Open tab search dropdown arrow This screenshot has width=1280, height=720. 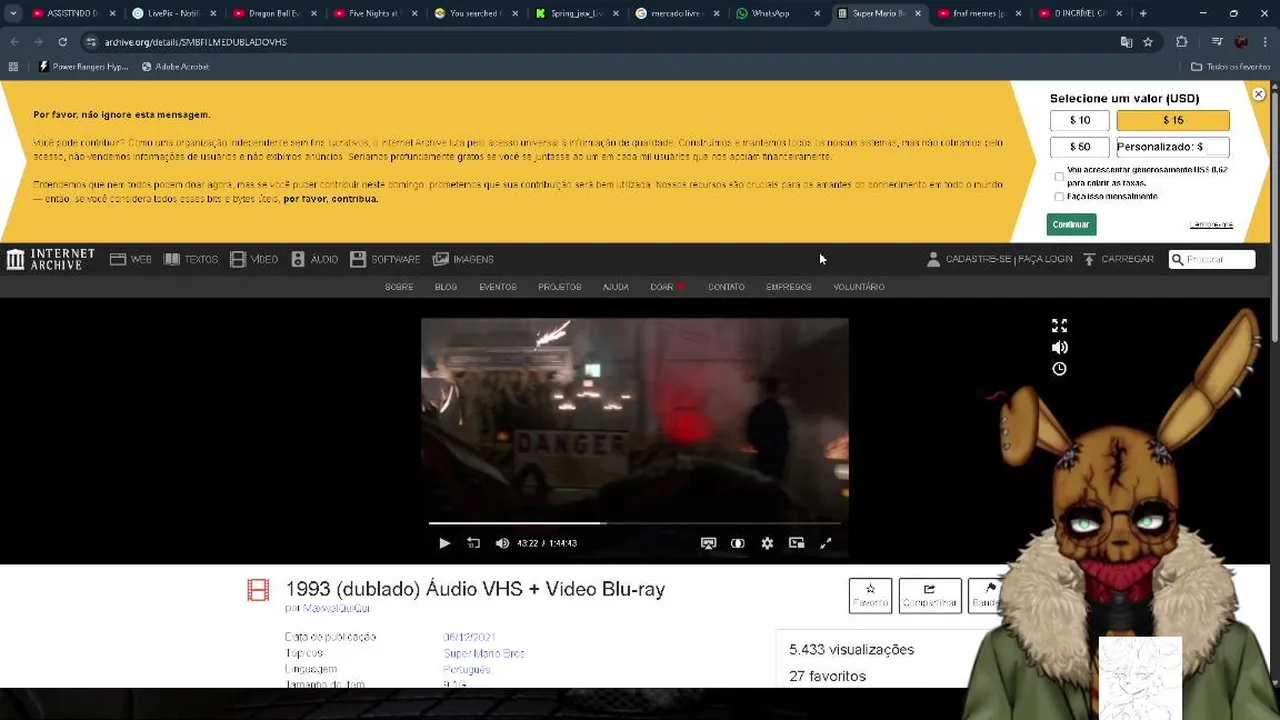(x=13, y=14)
